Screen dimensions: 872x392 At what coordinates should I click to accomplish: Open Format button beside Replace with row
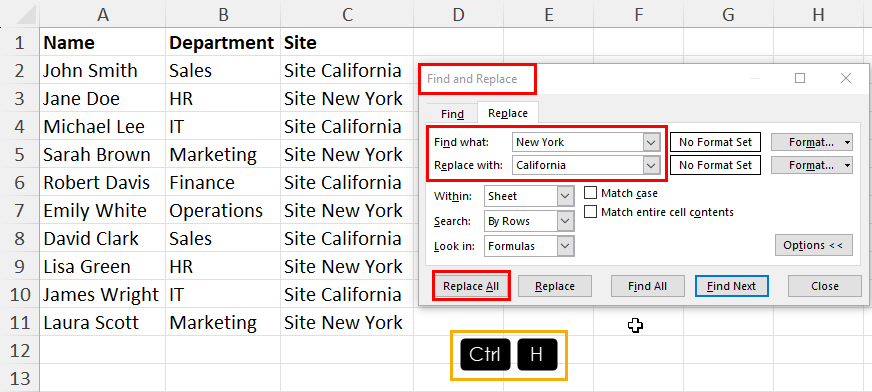pos(811,165)
